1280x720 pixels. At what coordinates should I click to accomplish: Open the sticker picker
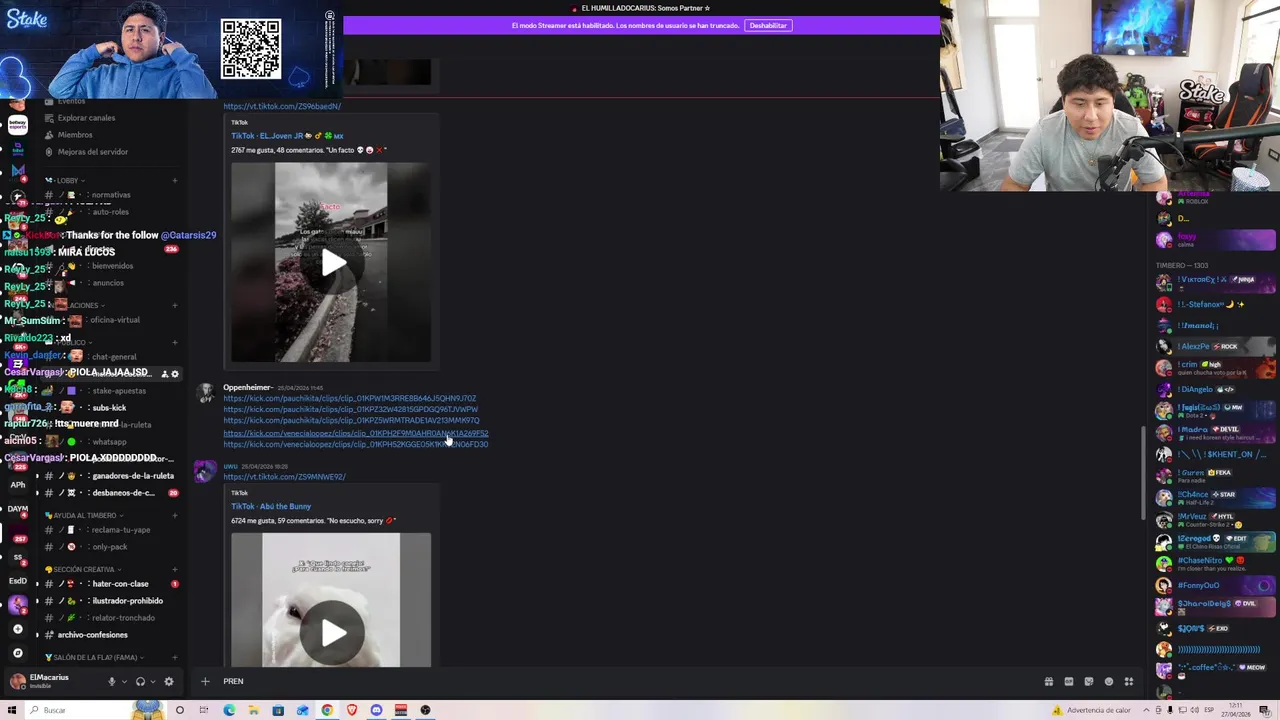click(x=1089, y=682)
